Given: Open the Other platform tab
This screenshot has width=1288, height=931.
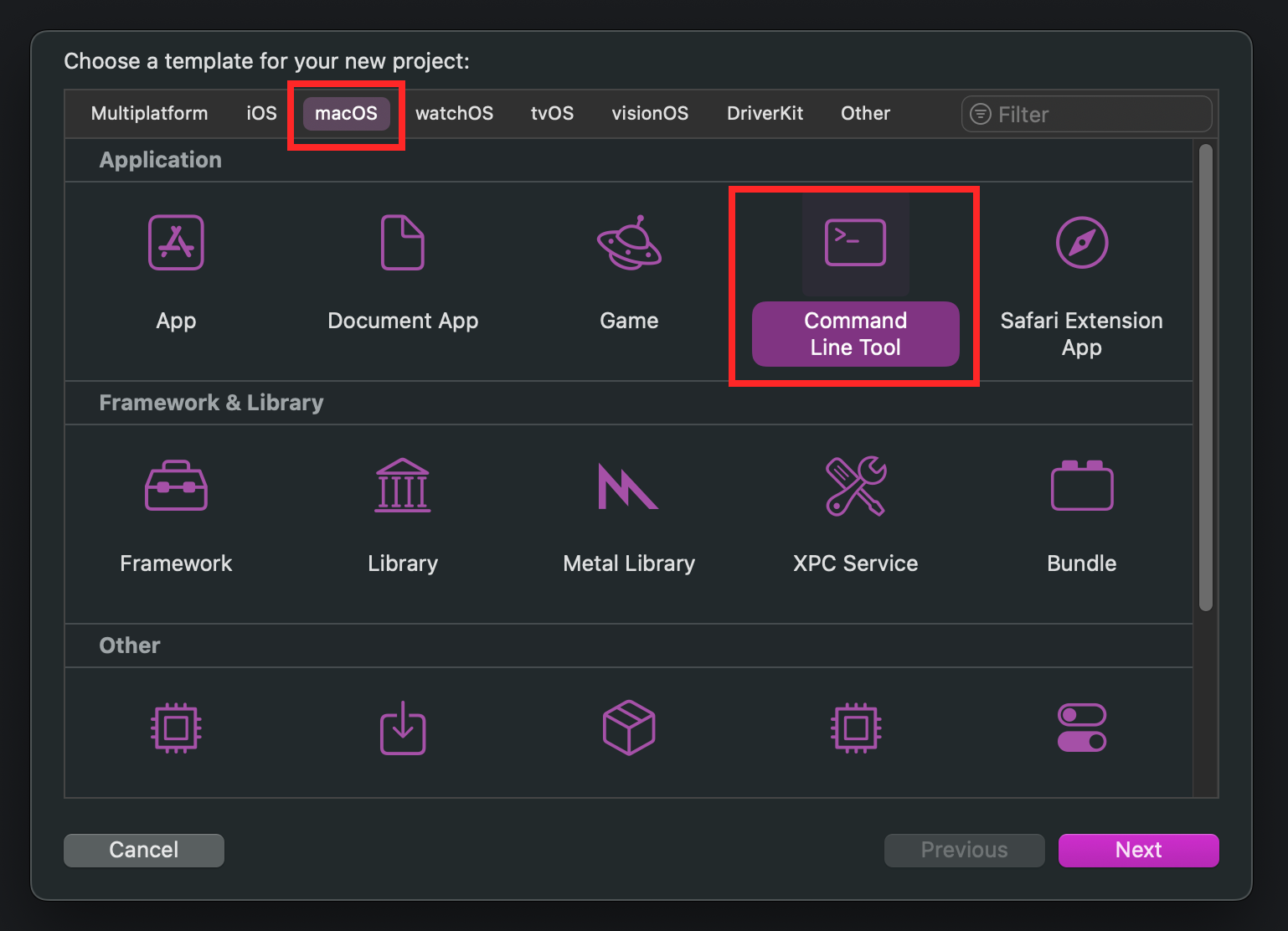Looking at the screenshot, I should coord(865,113).
